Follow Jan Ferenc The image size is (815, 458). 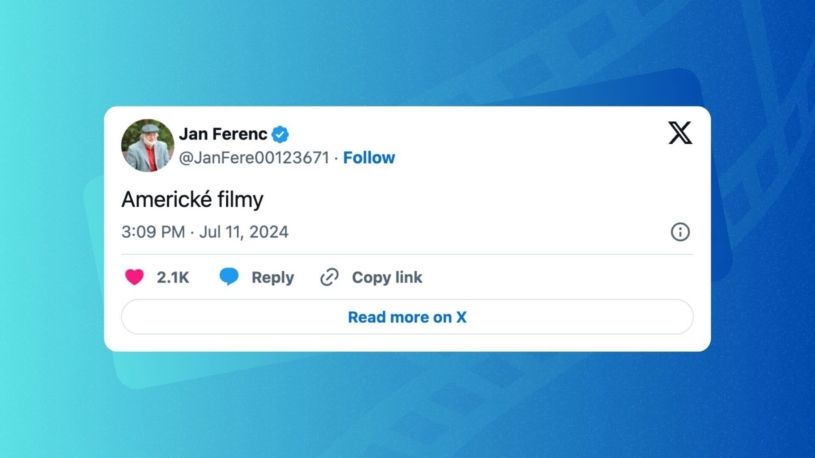369,158
